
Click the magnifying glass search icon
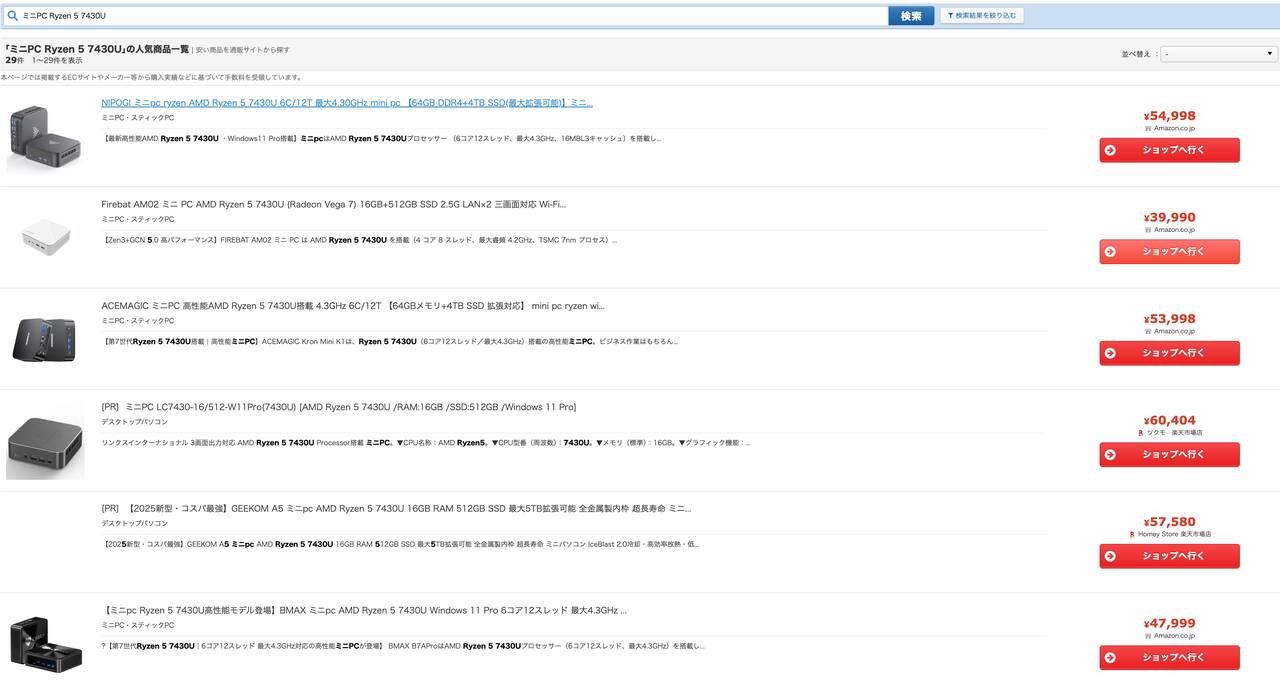[x=13, y=16]
